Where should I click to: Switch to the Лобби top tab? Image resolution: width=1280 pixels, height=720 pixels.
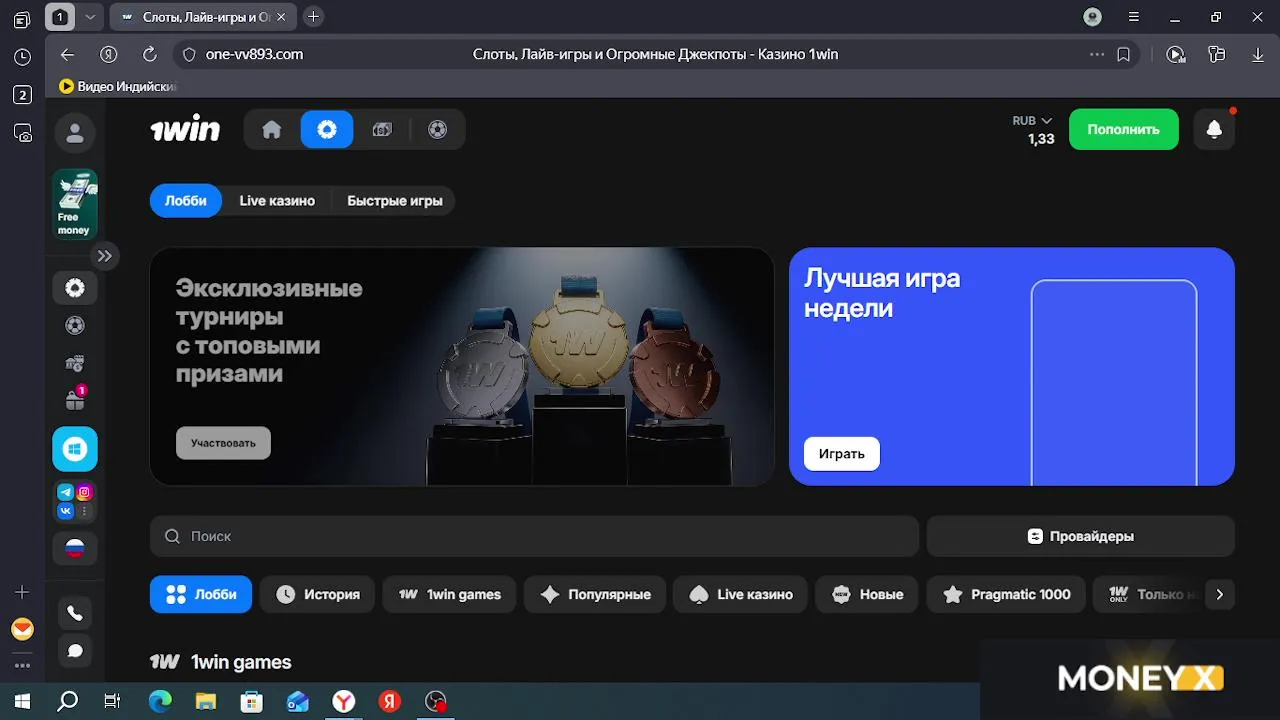click(x=186, y=201)
